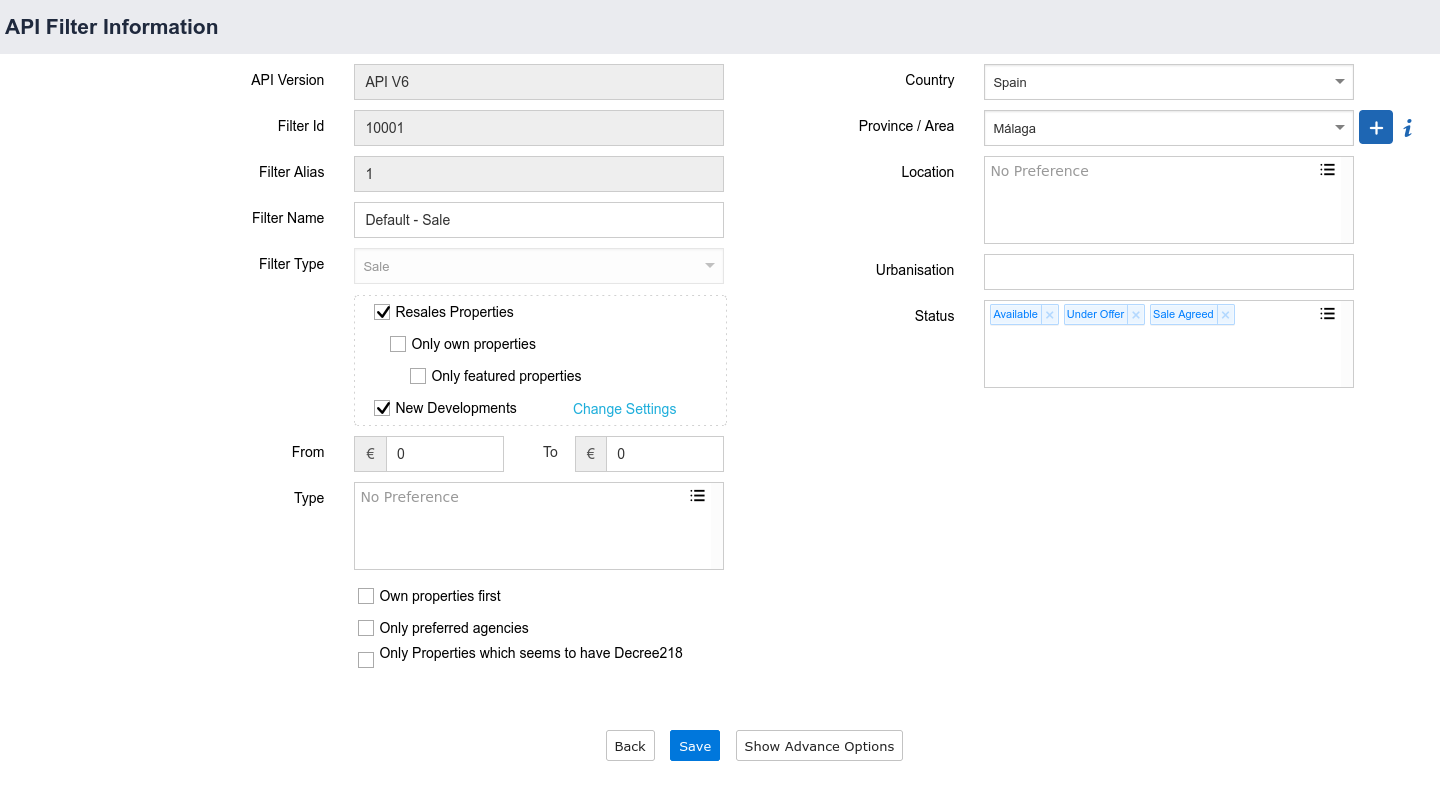Open the Location multi-select list icon
Image resolution: width=1440 pixels, height=791 pixels.
[x=1327, y=169]
